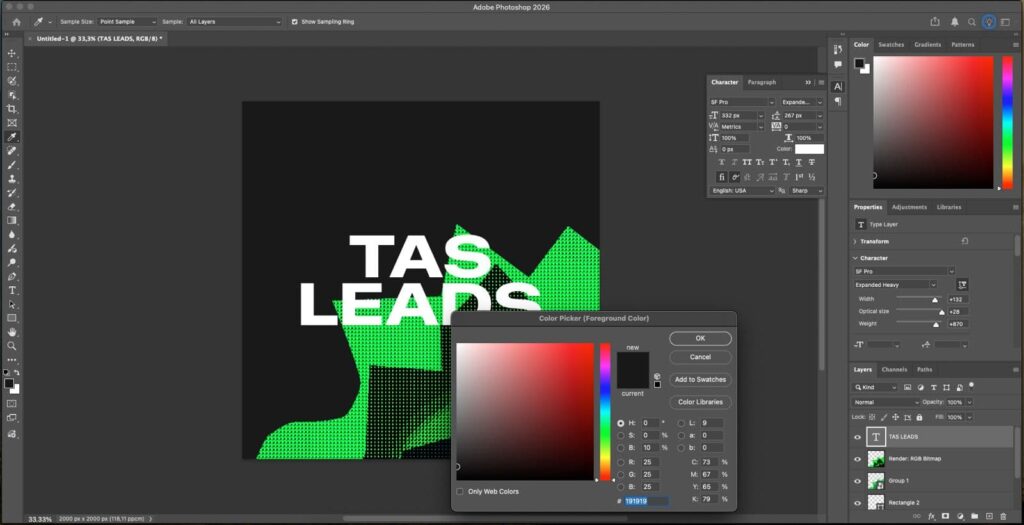Open the layer blend mode Normal dropdown
The image size is (1024, 525).
click(x=885, y=402)
